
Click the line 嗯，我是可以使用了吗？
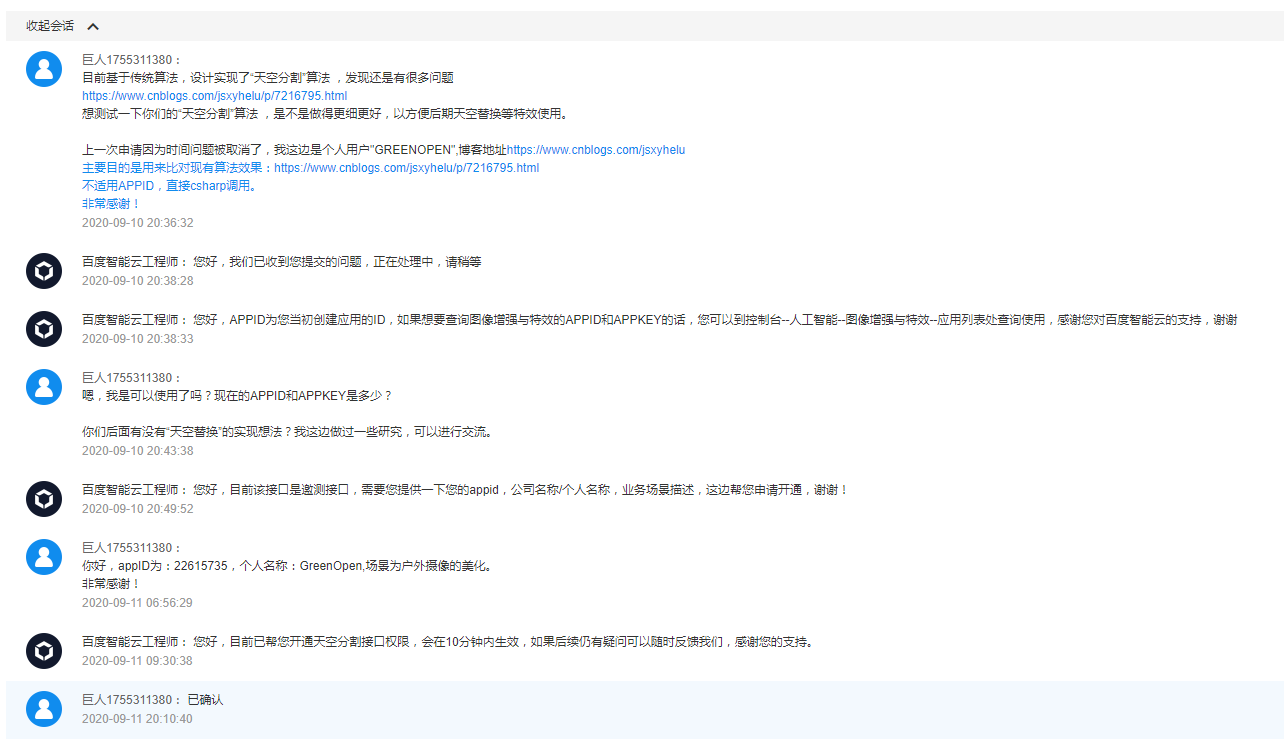(x=237, y=396)
